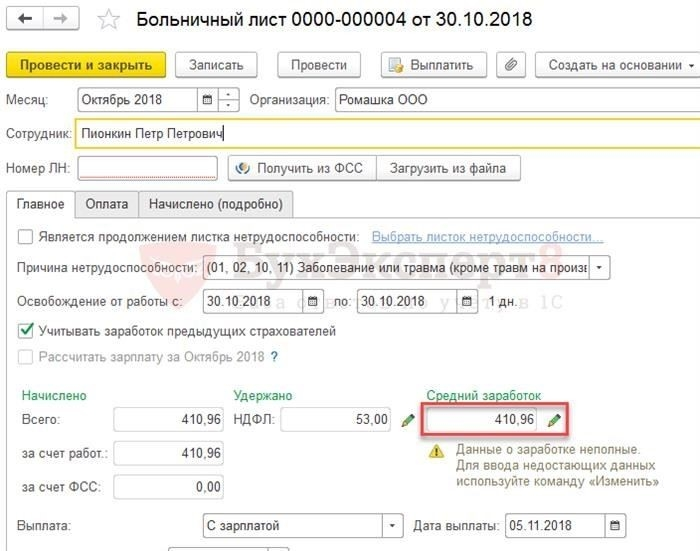The width and height of the screenshot is (700, 551).
Task: Click the Провести button
Action: point(319,65)
